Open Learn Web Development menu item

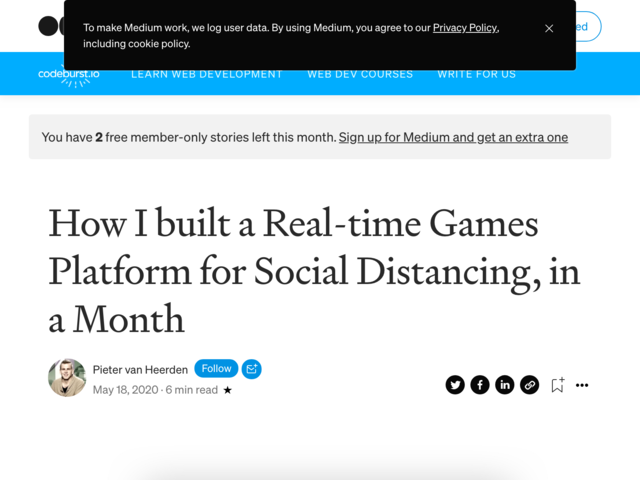pos(207,74)
